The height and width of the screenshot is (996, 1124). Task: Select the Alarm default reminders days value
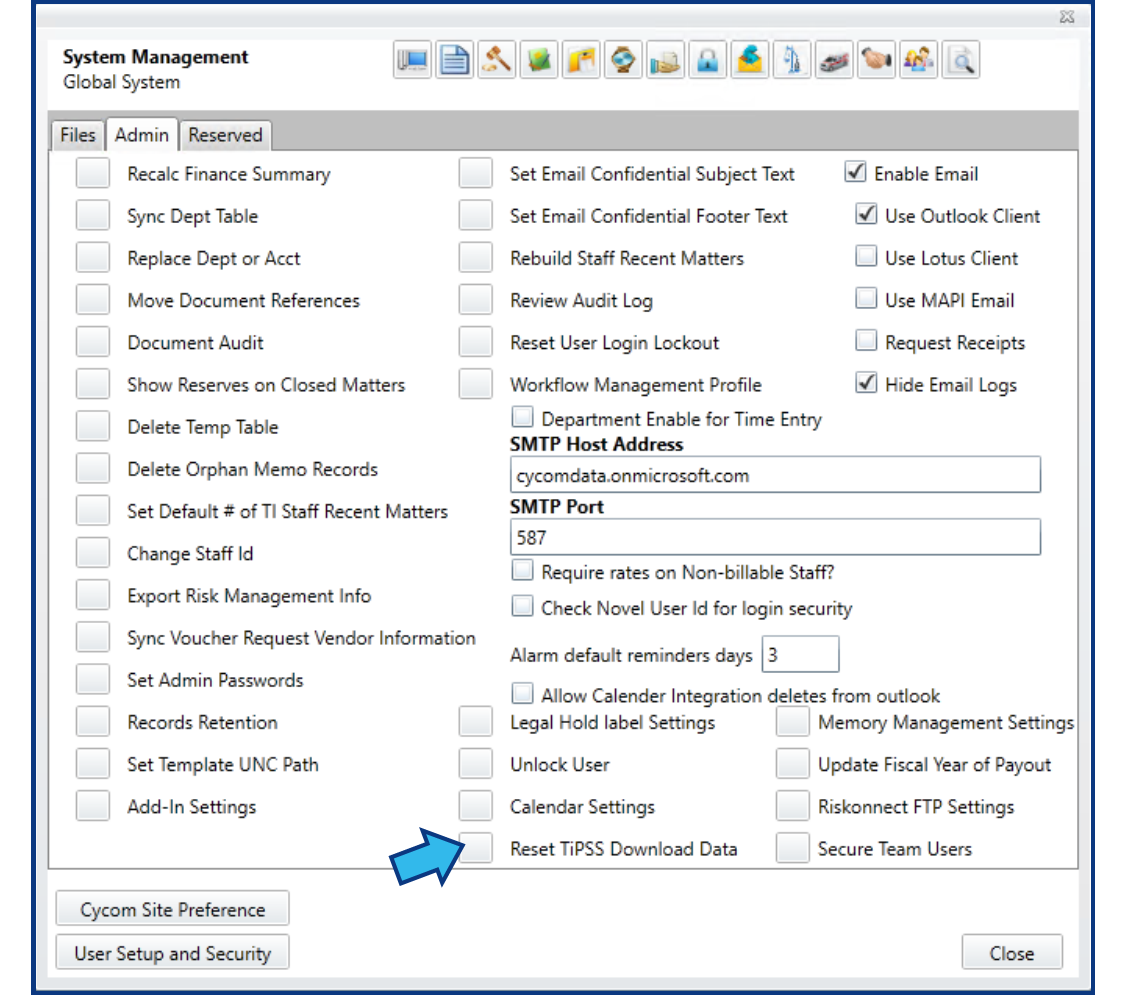[x=800, y=654]
